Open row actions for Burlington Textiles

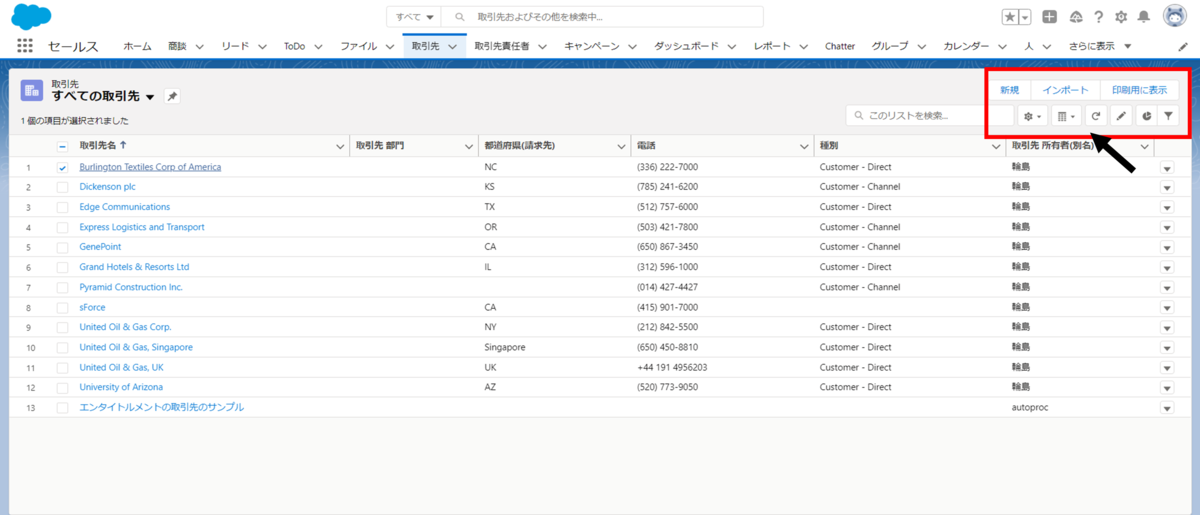pyautogui.click(x=1166, y=167)
